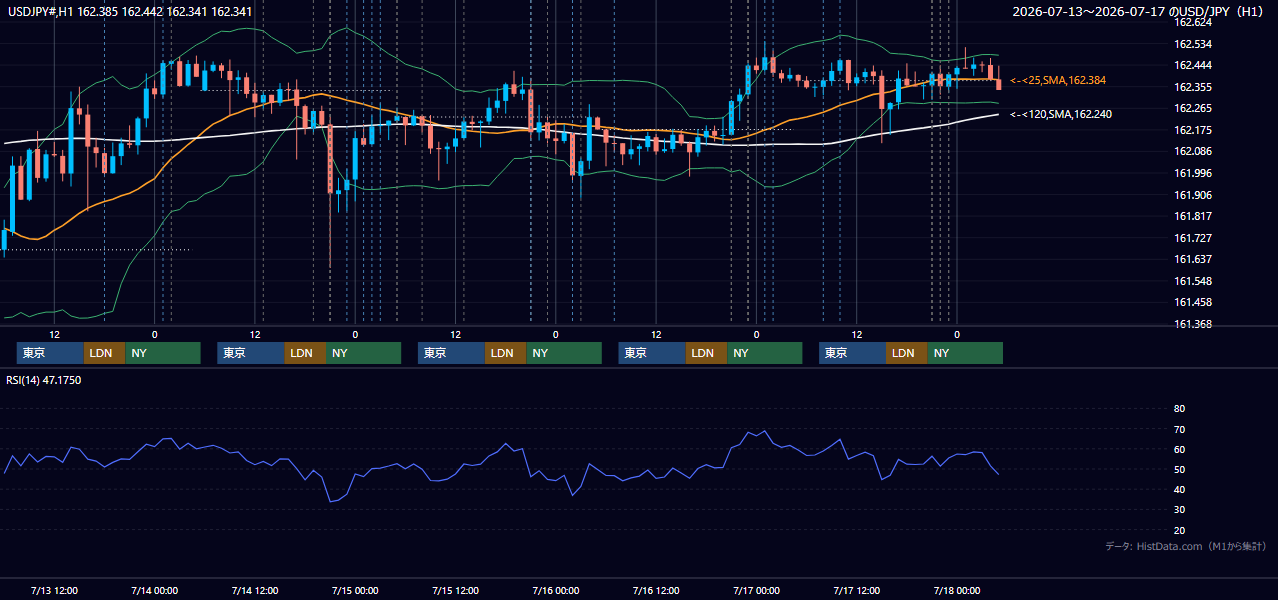The height and width of the screenshot is (600, 1278).
Task: Click price axis value 161.906
Action: 1192,195
